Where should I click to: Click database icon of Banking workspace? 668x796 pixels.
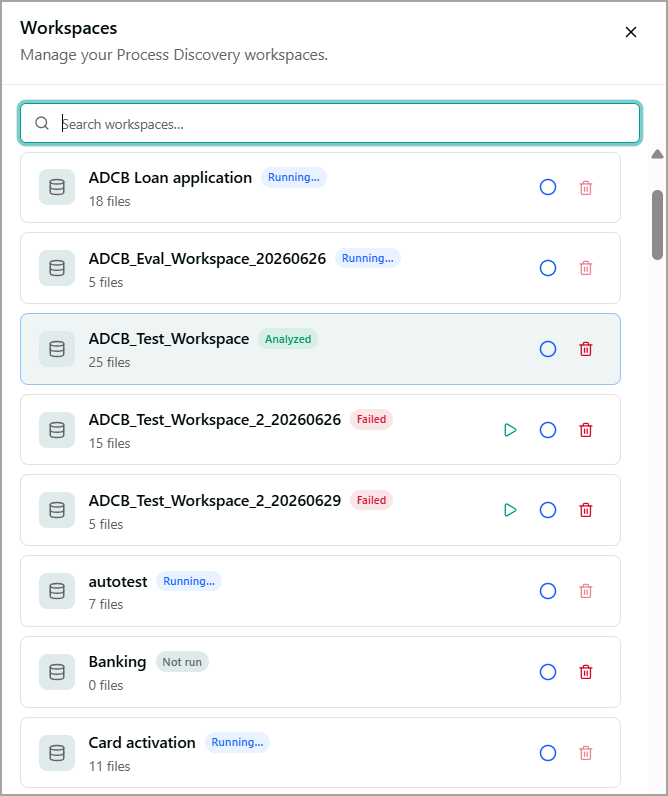[x=57, y=672]
